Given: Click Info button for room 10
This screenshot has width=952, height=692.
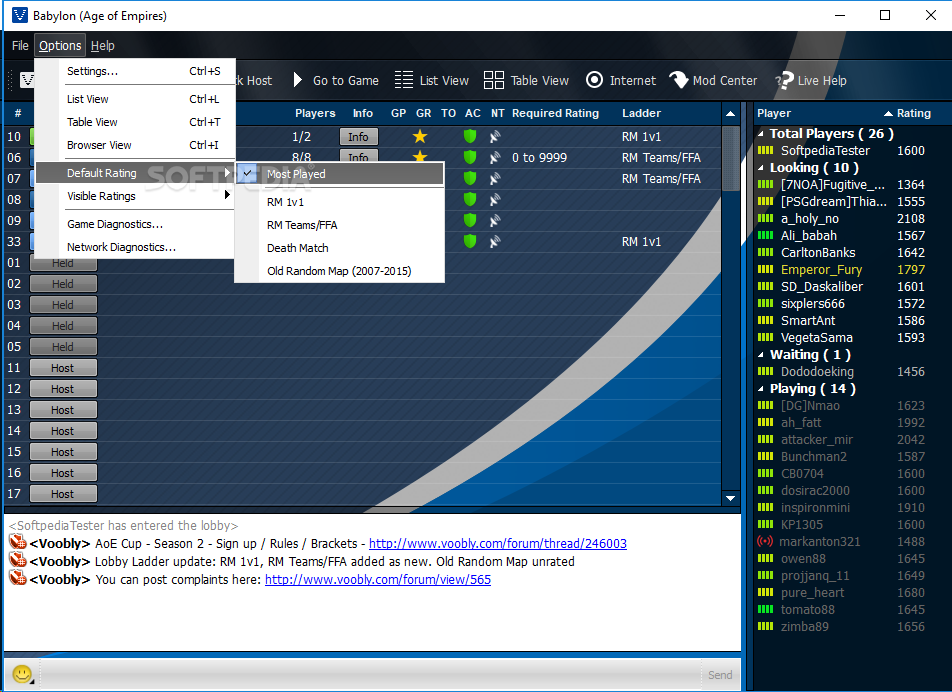Looking at the screenshot, I should coord(358,137).
